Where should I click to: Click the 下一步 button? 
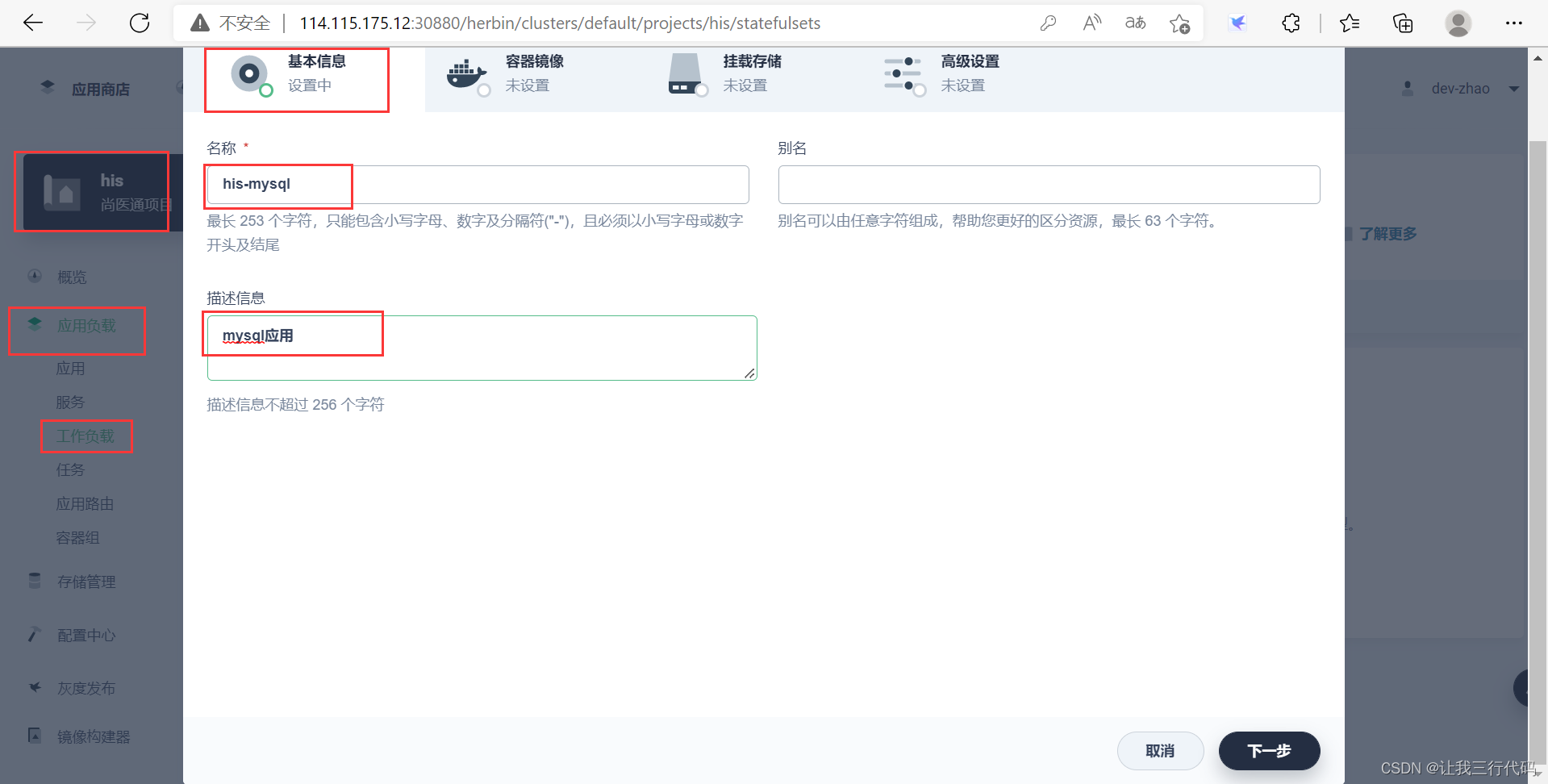tap(1269, 751)
